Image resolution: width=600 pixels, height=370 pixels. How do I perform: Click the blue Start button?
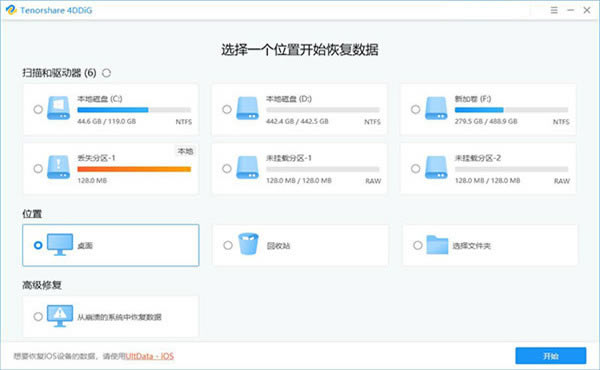(551, 356)
